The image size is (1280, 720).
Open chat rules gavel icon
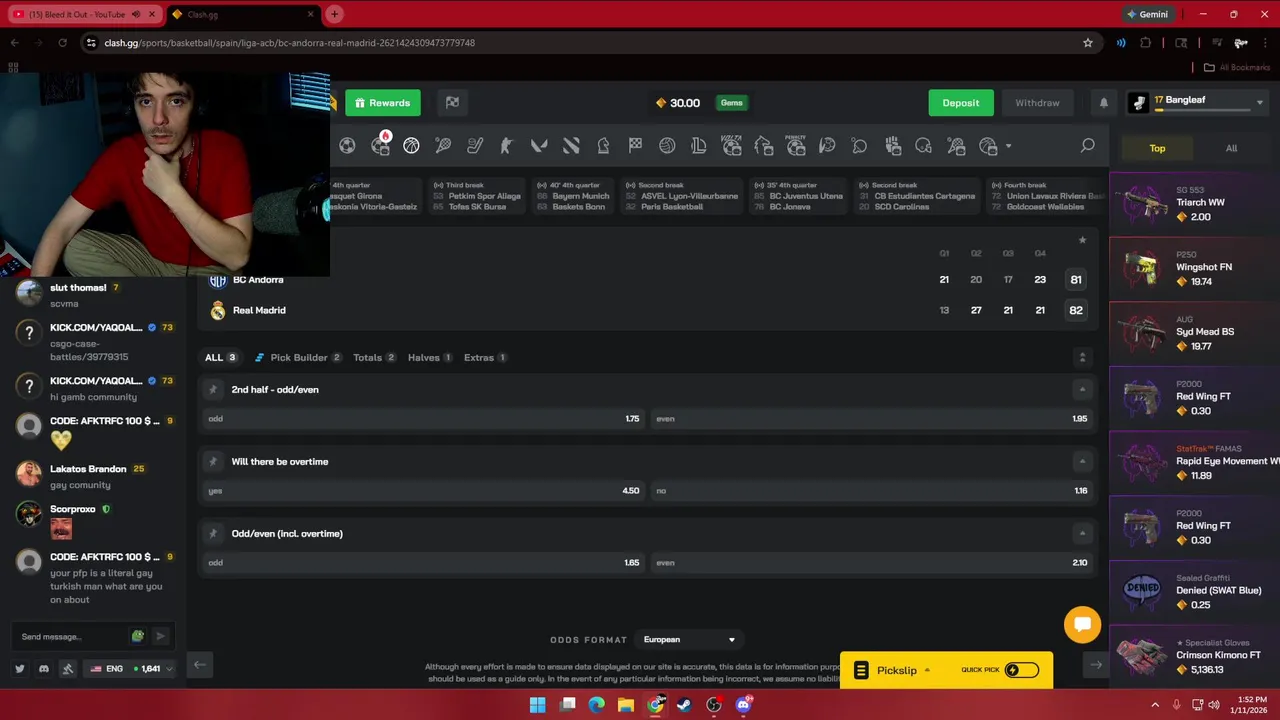(x=67, y=668)
